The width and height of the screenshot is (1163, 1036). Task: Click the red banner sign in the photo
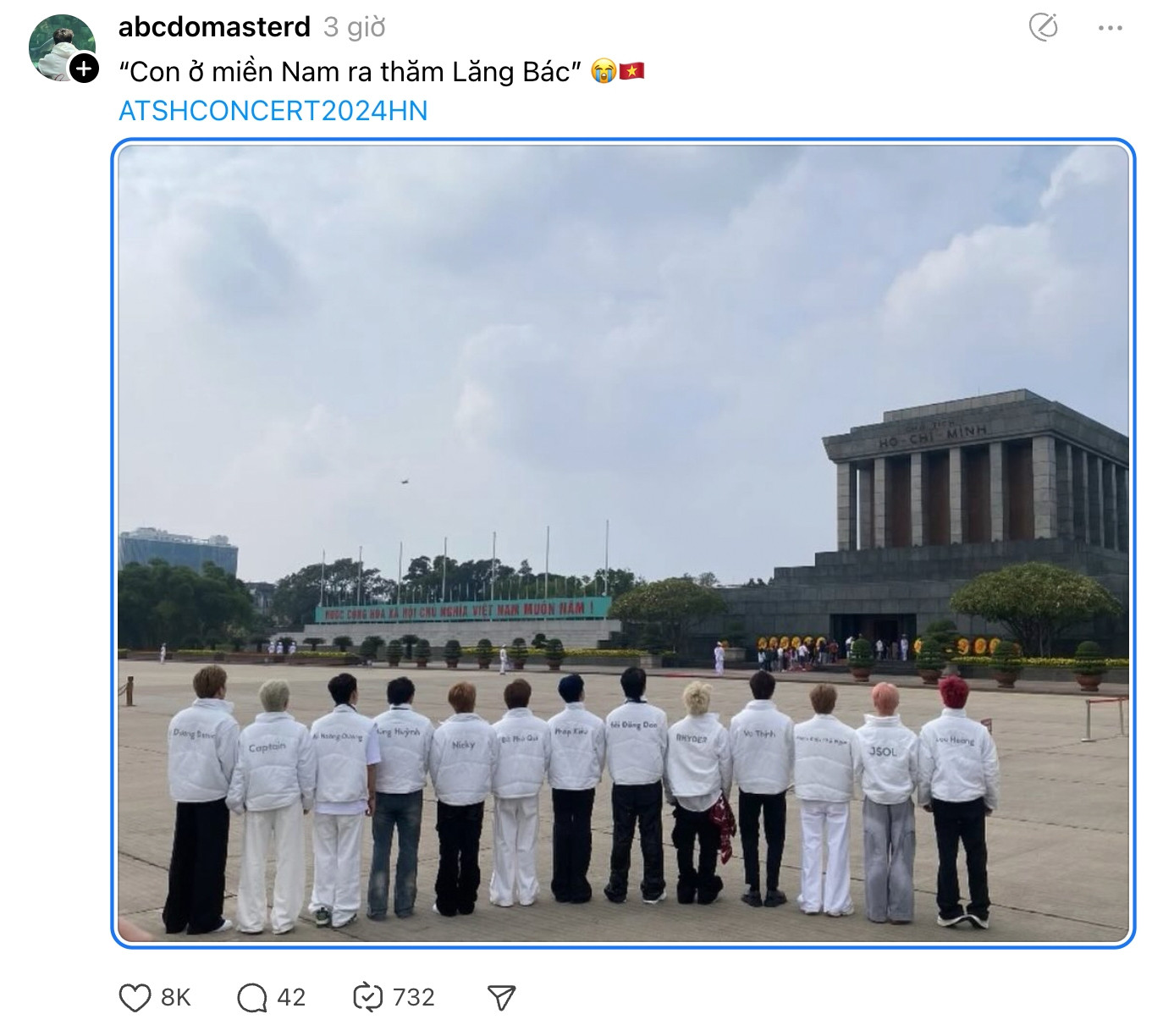point(463,610)
